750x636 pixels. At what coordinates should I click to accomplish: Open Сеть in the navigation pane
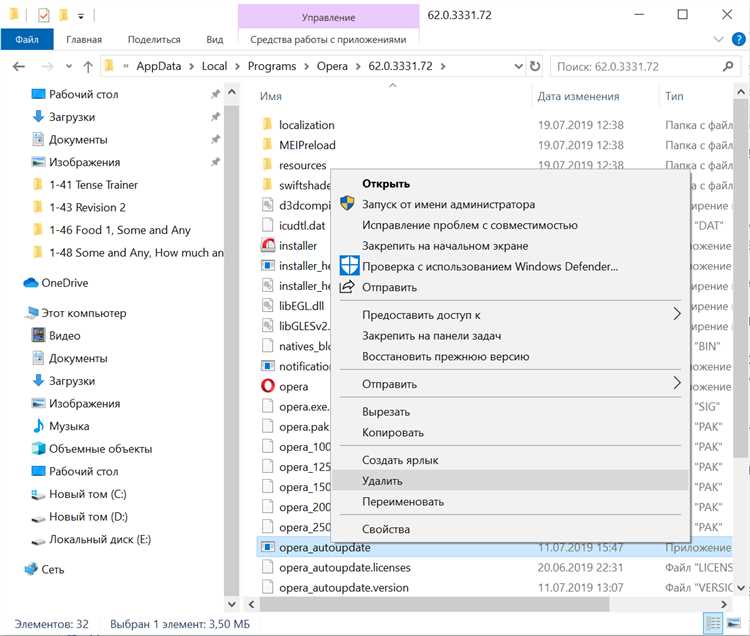point(53,569)
